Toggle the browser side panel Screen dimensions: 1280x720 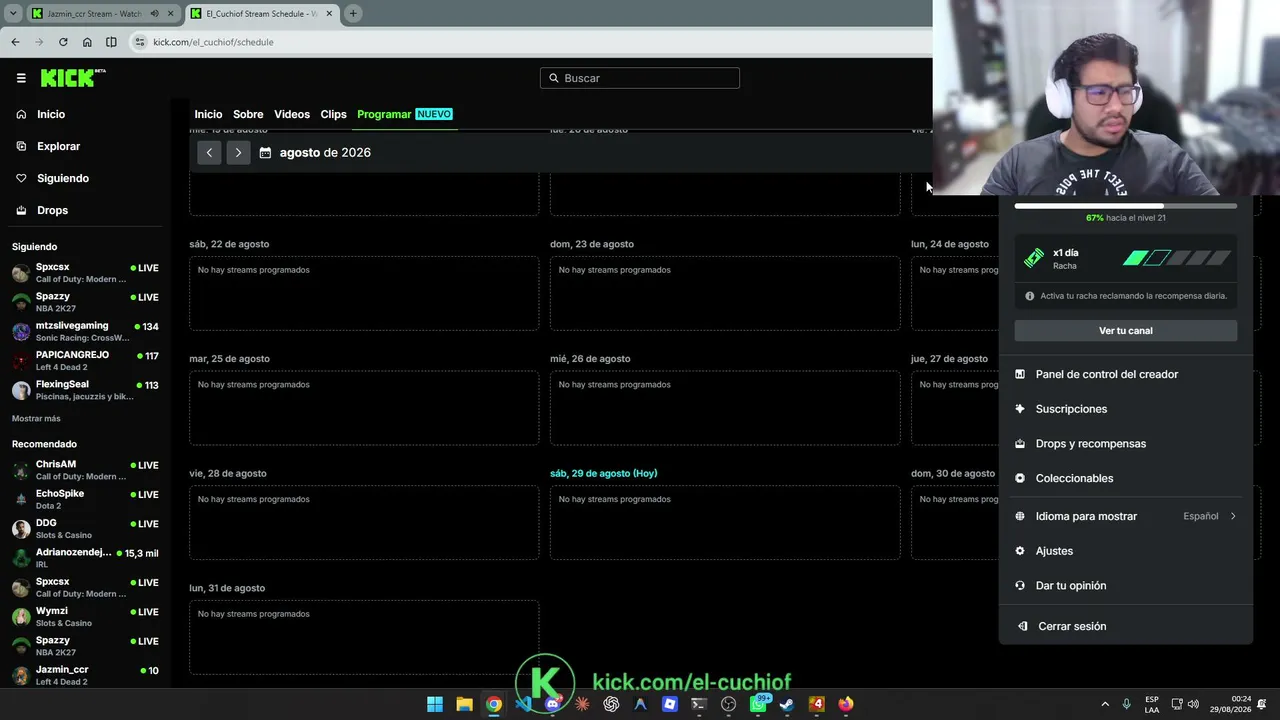pyautogui.click(x=111, y=42)
